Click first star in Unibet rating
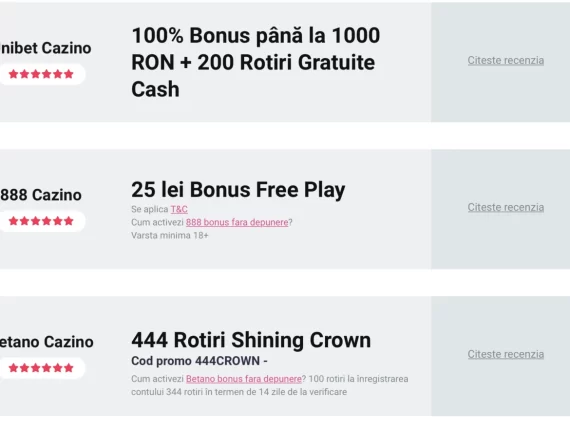 pos(13,74)
